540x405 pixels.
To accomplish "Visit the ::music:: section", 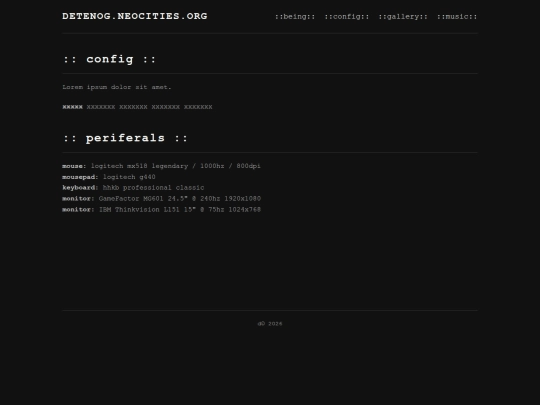I will tap(457, 17).
